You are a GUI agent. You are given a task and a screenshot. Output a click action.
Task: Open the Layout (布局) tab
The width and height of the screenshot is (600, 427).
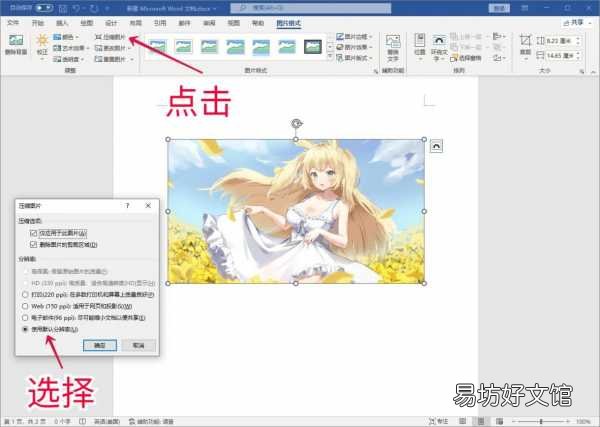(135, 23)
